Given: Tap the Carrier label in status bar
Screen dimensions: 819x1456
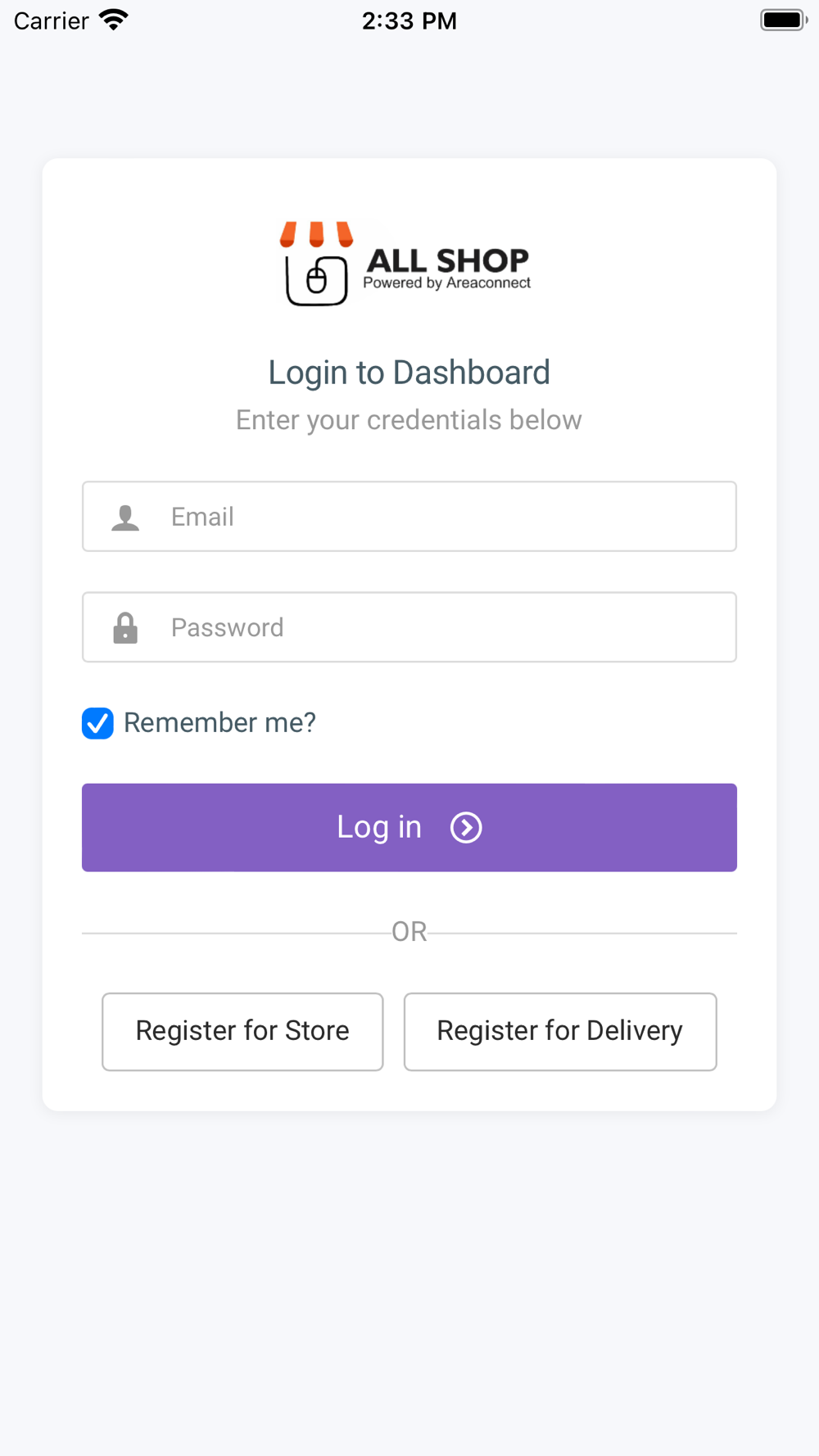Looking at the screenshot, I should pyautogui.click(x=52, y=20).
